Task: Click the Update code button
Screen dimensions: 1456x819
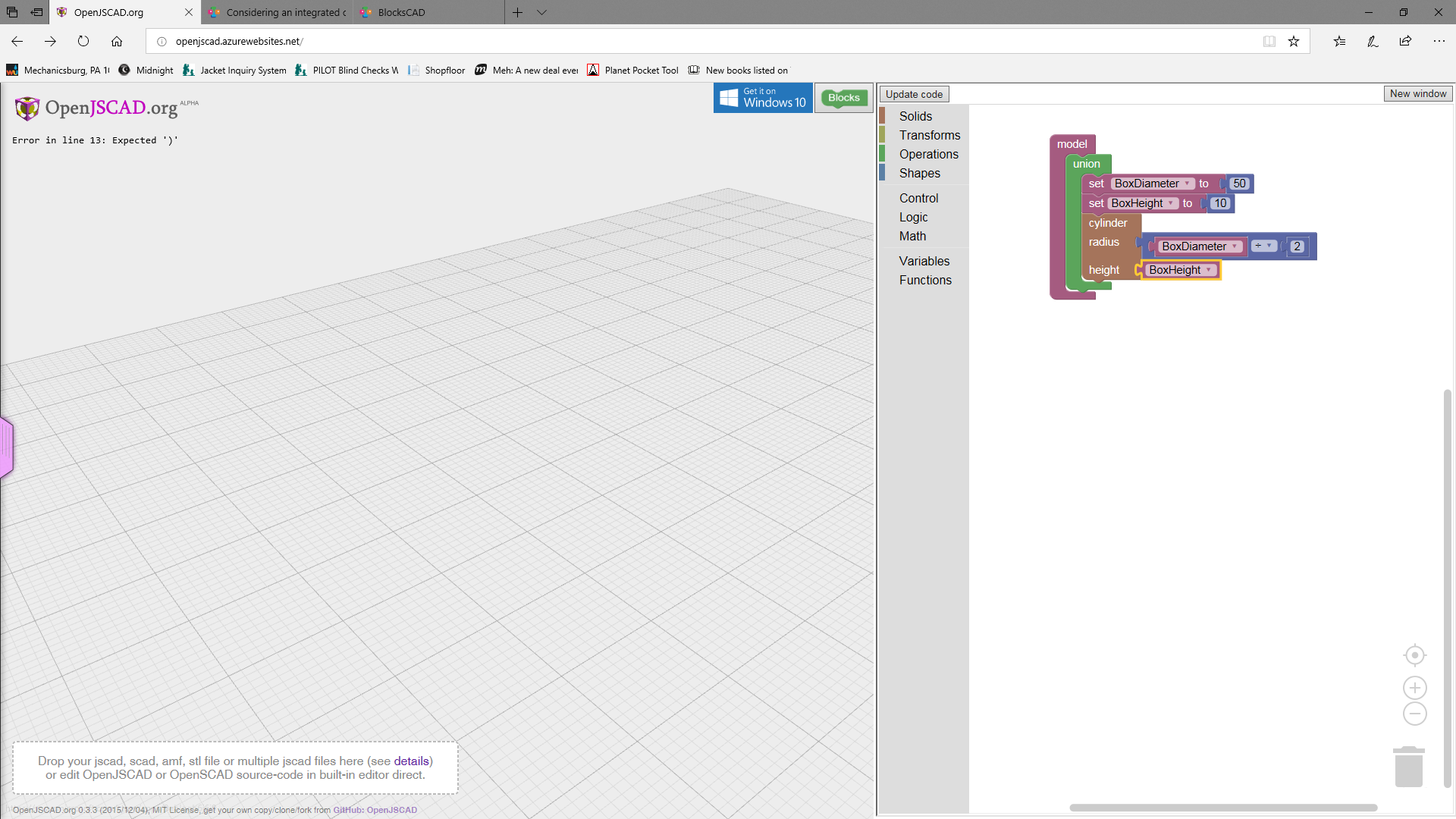Action: 914,94
